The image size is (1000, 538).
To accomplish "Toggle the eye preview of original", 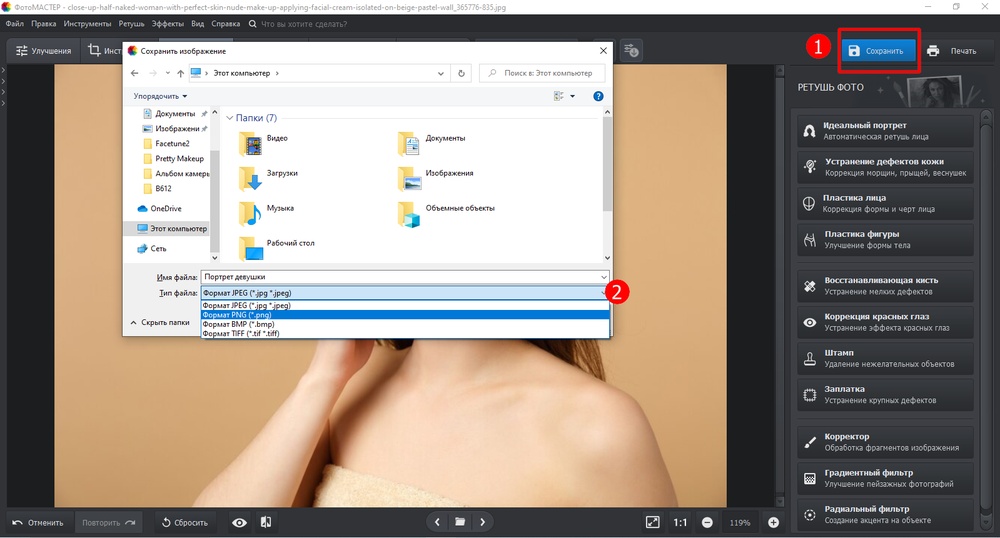I will (239, 522).
